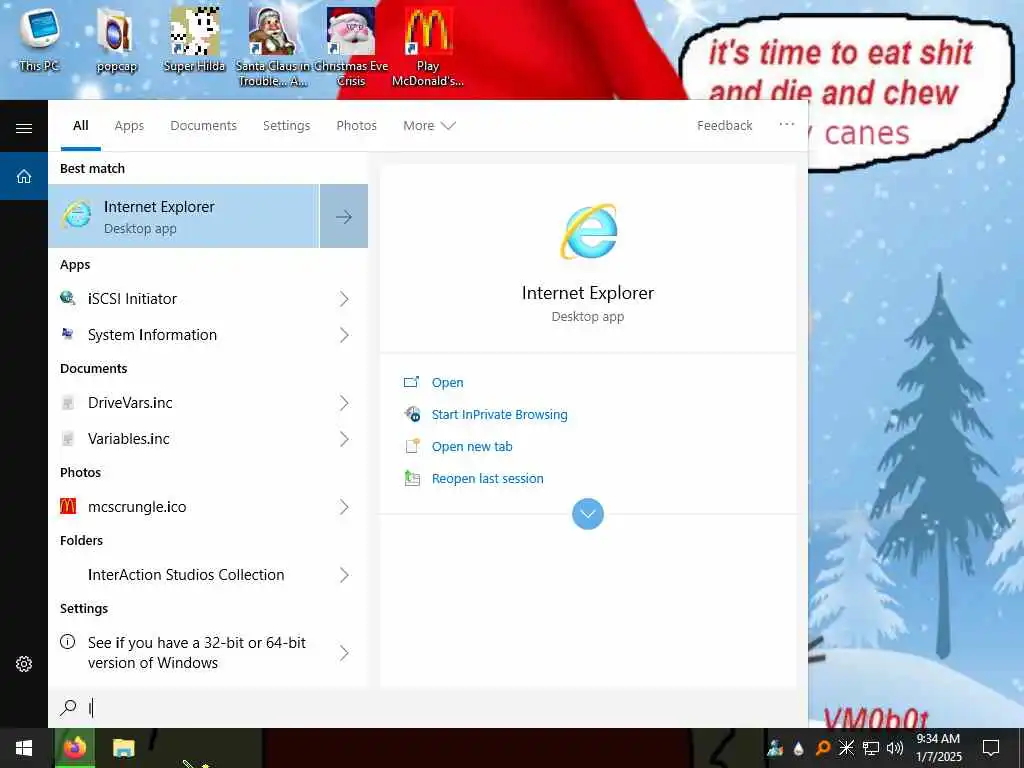Click the iSCSI Initiator app icon
Image resolution: width=1024 pixels, height=768 pixels.
click(x=68, y=298)
